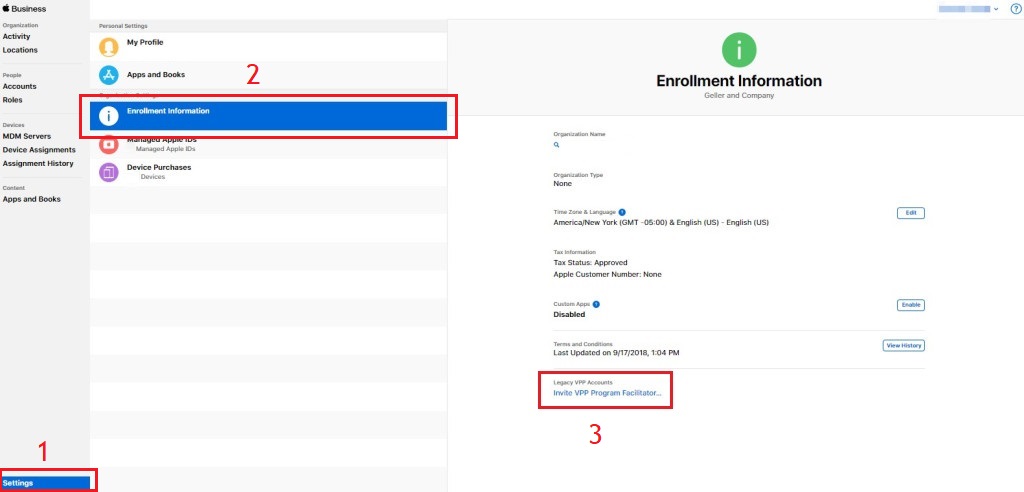The height and width of the screenshot is (492, 1024).
Task: Select Settings at bottom of sidebar
Action: pos(45,484)
